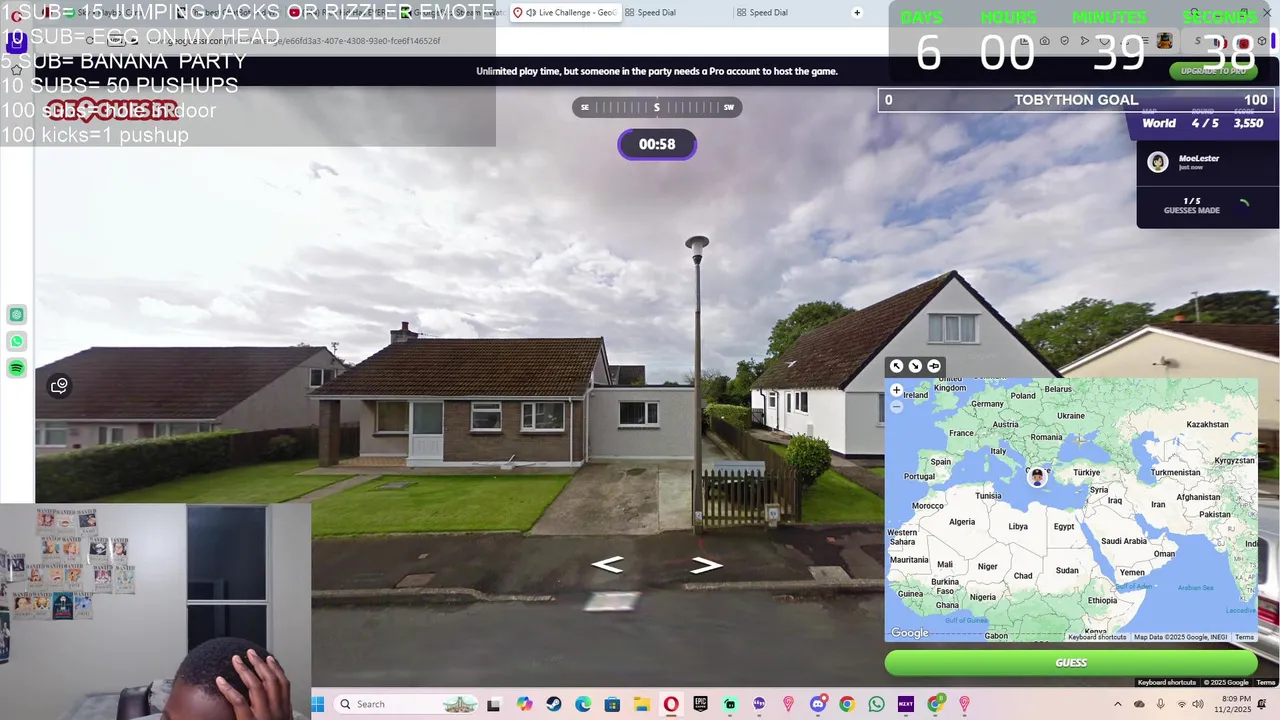Open Task View on the taskbar
This screenshot has width=1280, height=720.
[x=493, y=704]
